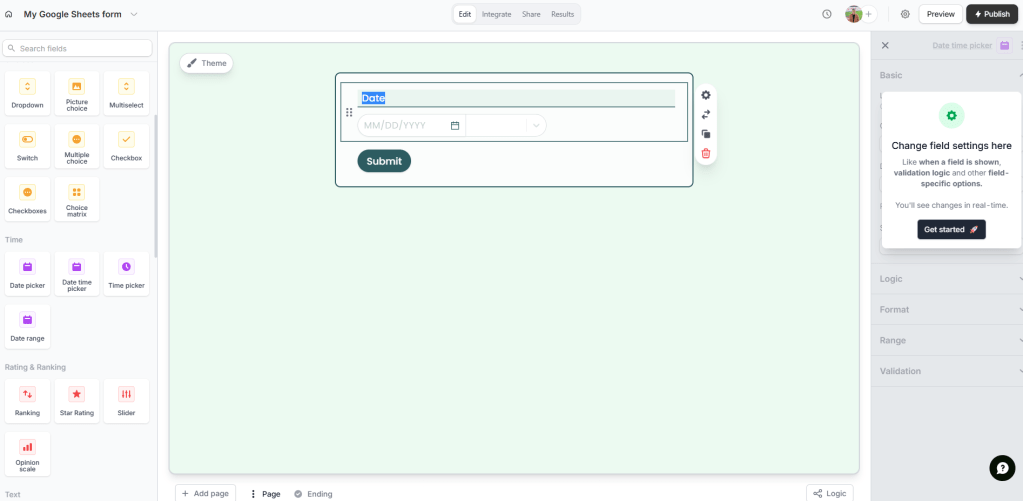Switch to the Integrate tab
Image resolution: width=1023 pixels, height=501 pixels.
[496, 14]
